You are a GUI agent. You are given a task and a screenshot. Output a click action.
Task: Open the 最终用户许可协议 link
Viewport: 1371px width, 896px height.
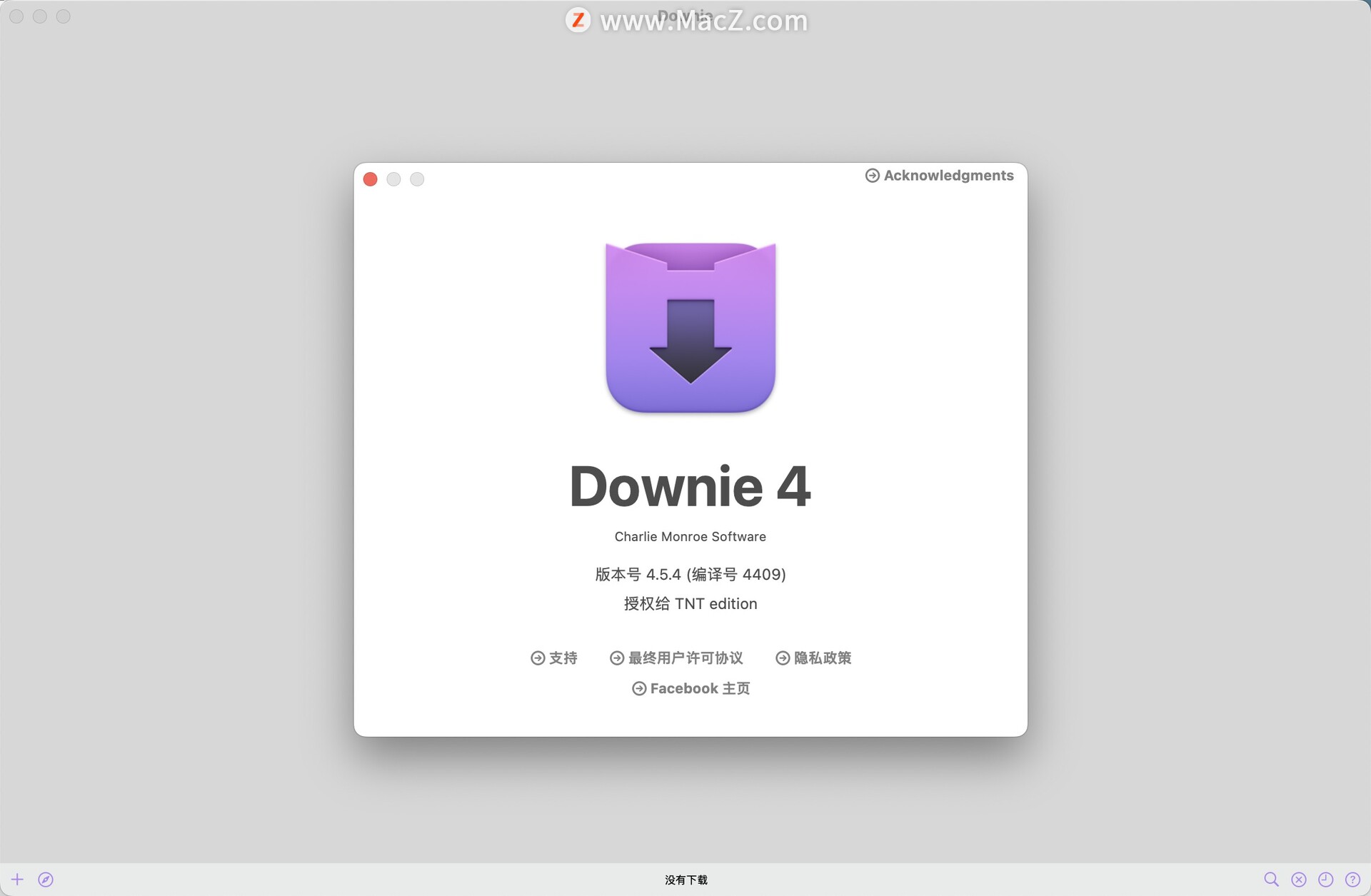[x=676, y=658]
